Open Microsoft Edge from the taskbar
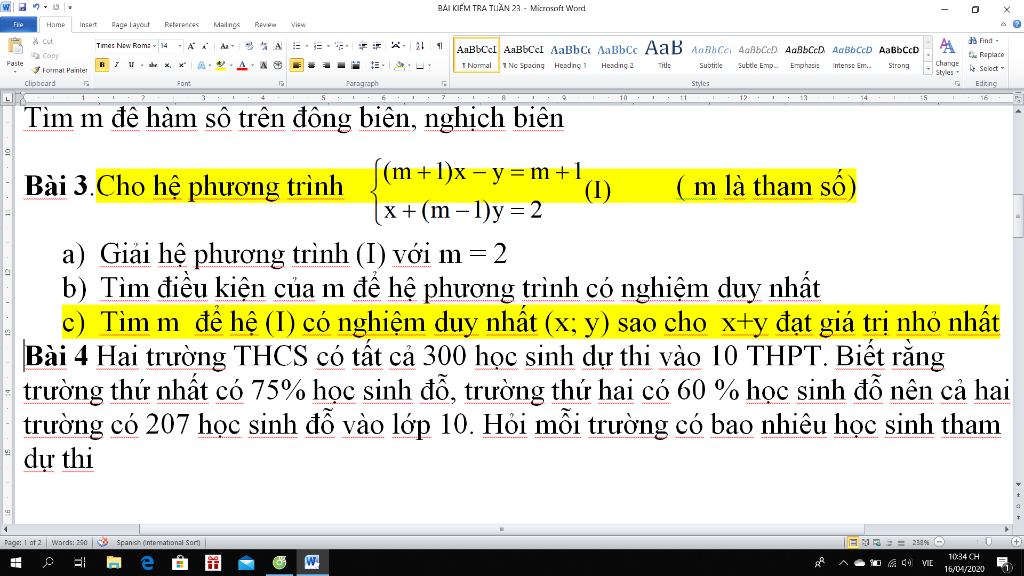 pyautogui.click(x=147, y=562)
